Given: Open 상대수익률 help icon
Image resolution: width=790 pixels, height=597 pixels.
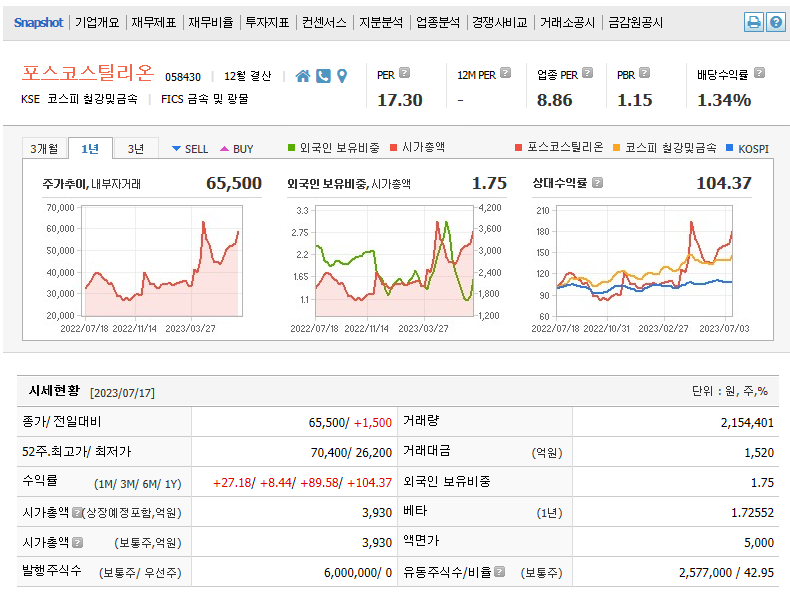Looking at the screenshot, I should [x=597, y=182].
